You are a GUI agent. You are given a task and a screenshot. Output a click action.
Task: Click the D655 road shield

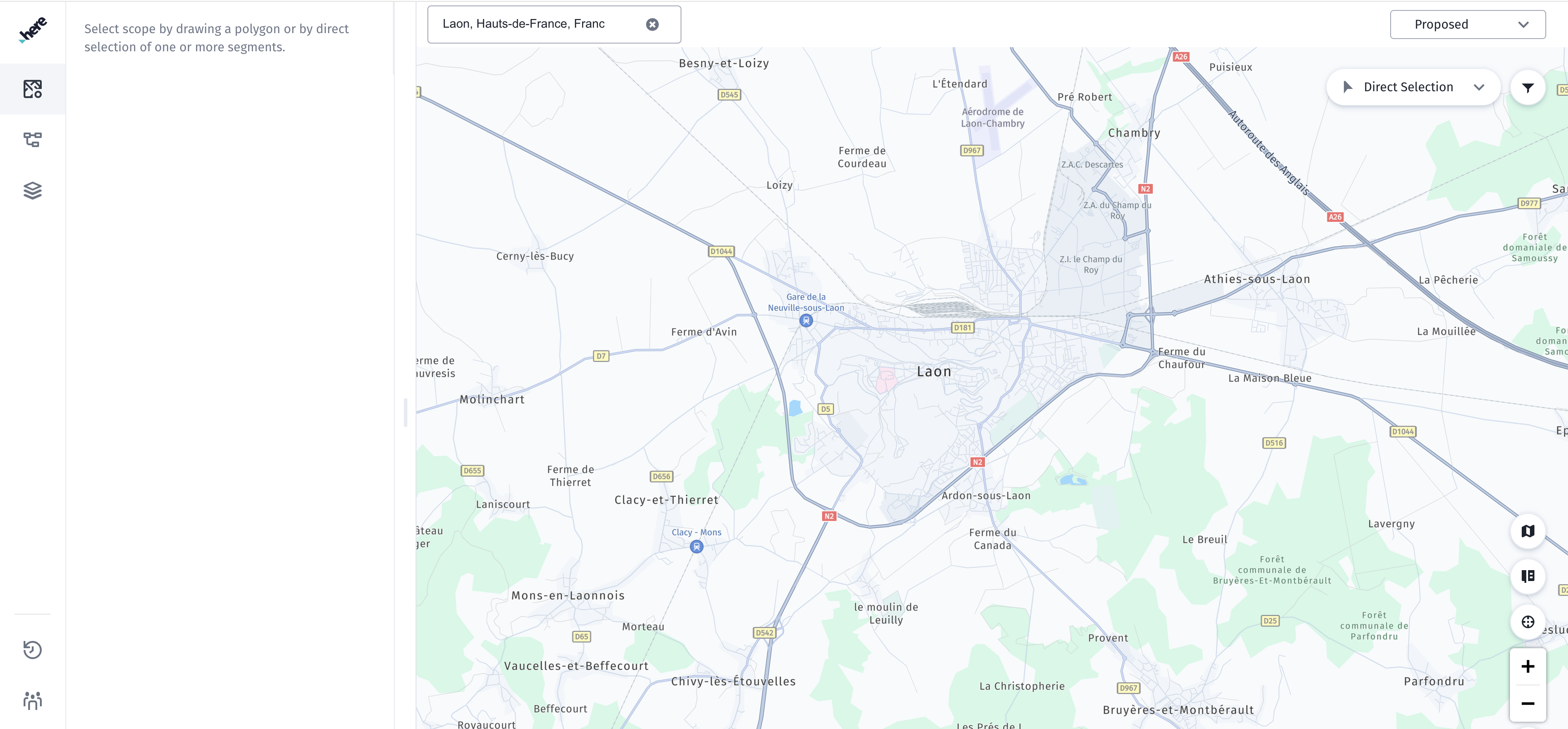click(472, 471)
